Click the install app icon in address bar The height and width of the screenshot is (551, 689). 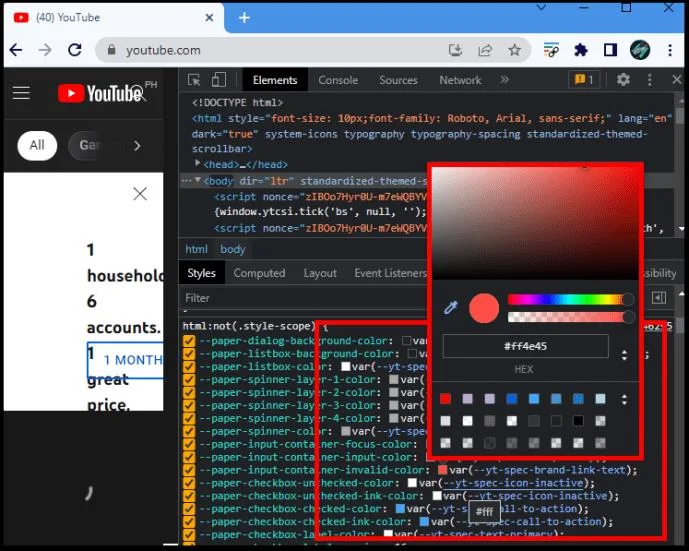pyautogui.click(x=455, y=50)
